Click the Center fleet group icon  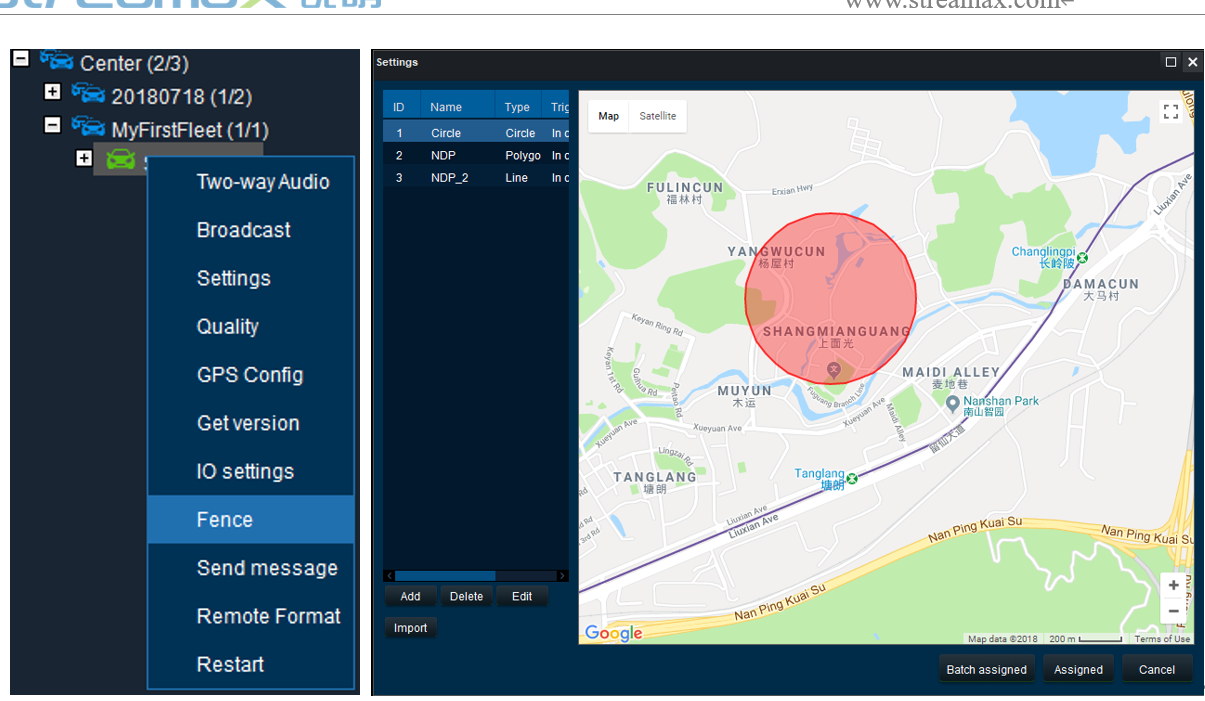pos(57,61)
